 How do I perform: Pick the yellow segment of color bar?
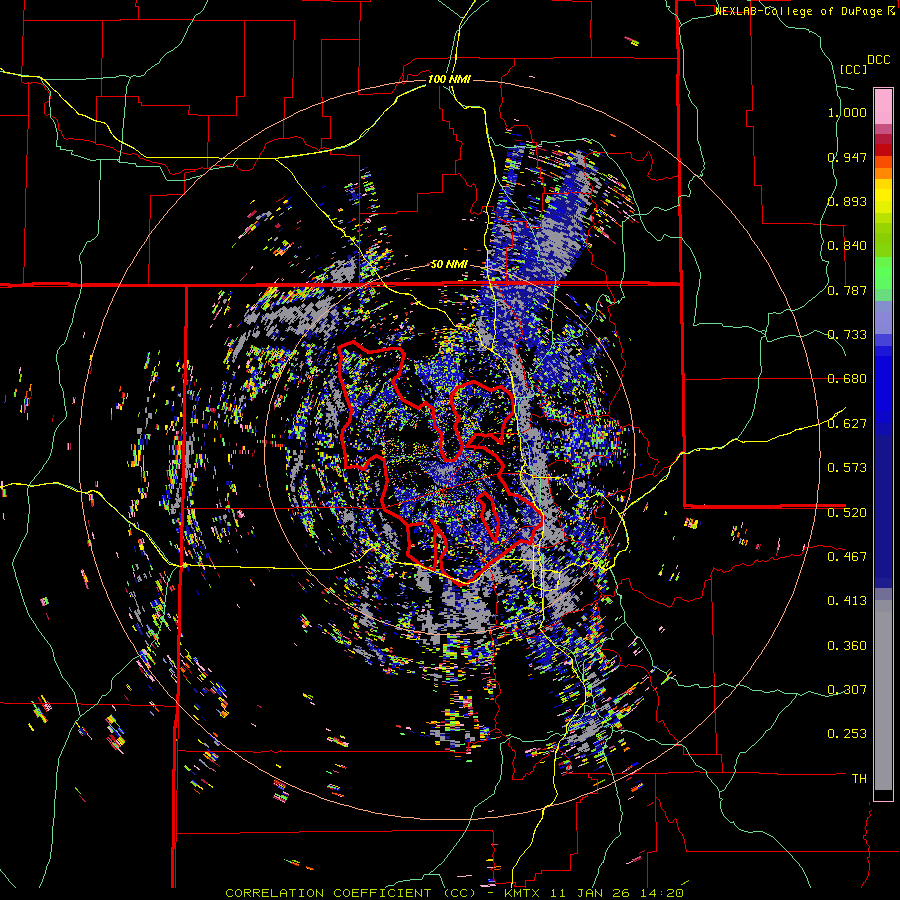point(883,197)
